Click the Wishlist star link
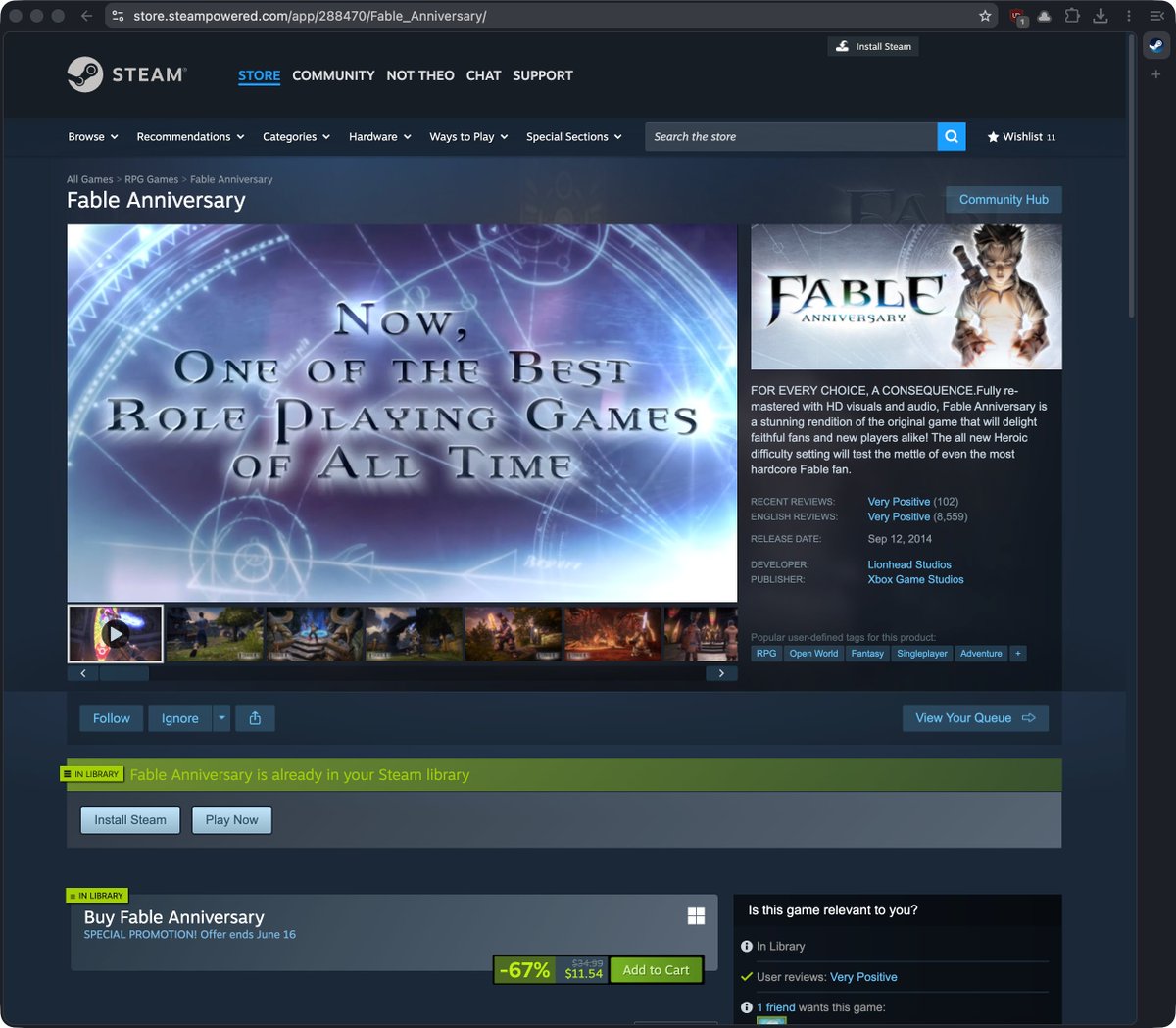 pos(1021,137)
